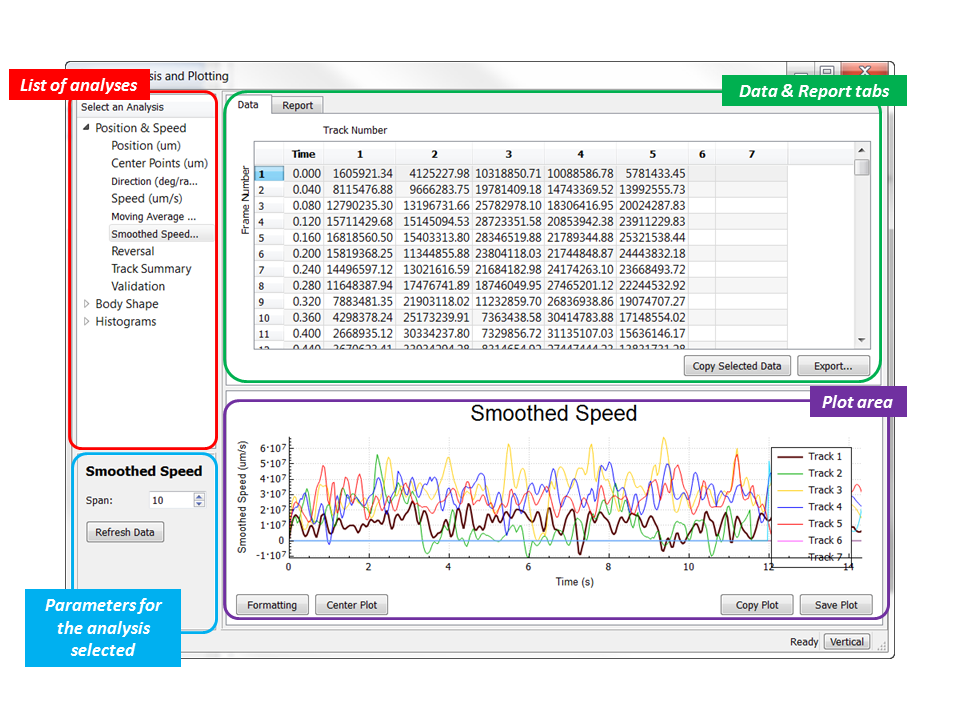
Task: Select frame row header 1
Action: tap(269, 174)
